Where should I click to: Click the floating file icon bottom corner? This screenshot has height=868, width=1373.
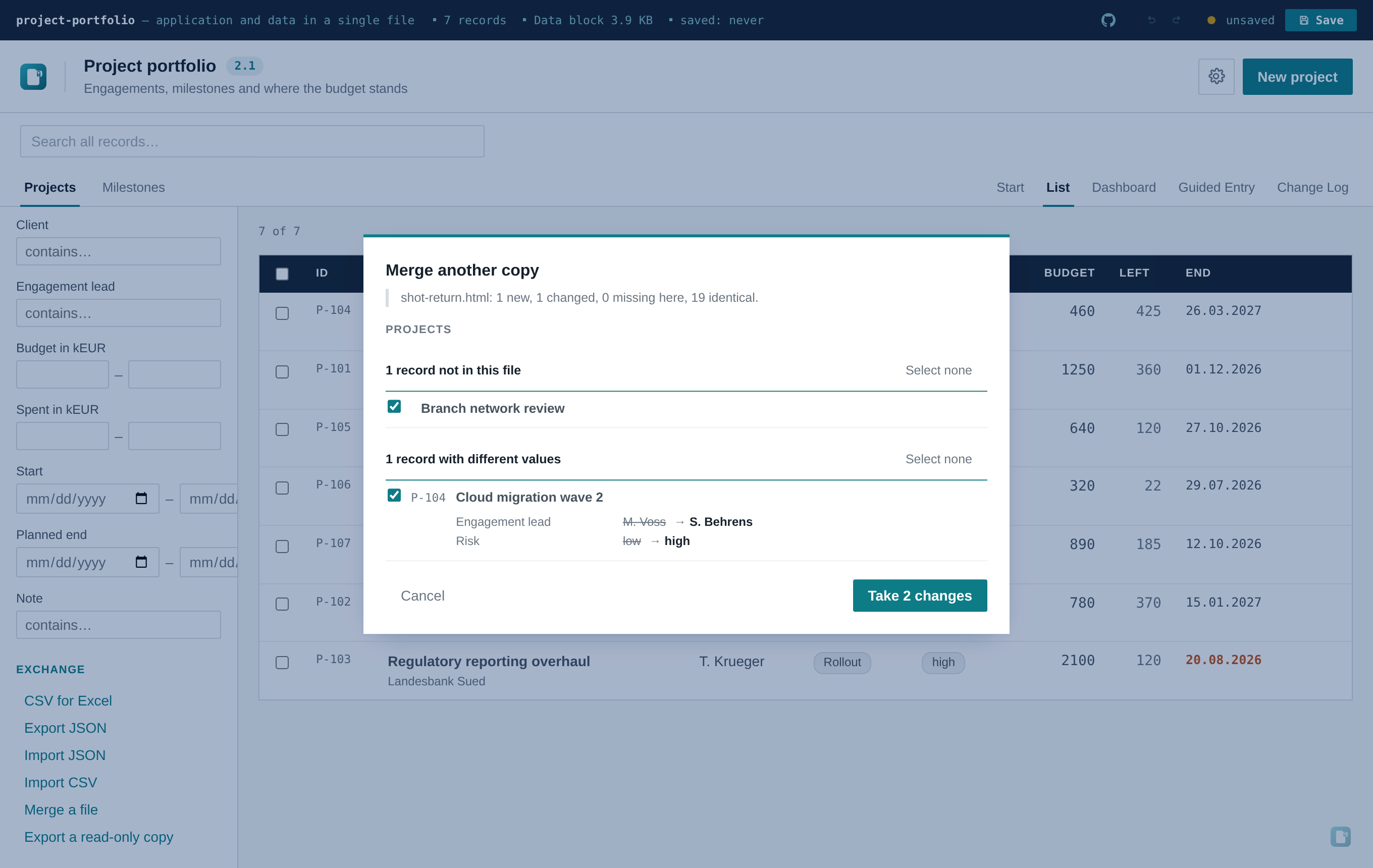tap(1340, 836)
